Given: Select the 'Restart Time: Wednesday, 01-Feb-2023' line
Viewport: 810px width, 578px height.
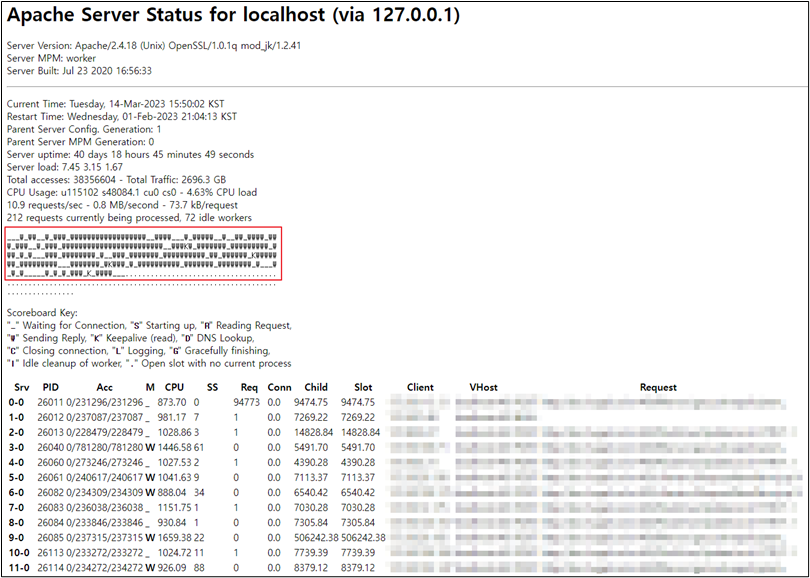Looking at the screenshot, I should pos(122,117).
